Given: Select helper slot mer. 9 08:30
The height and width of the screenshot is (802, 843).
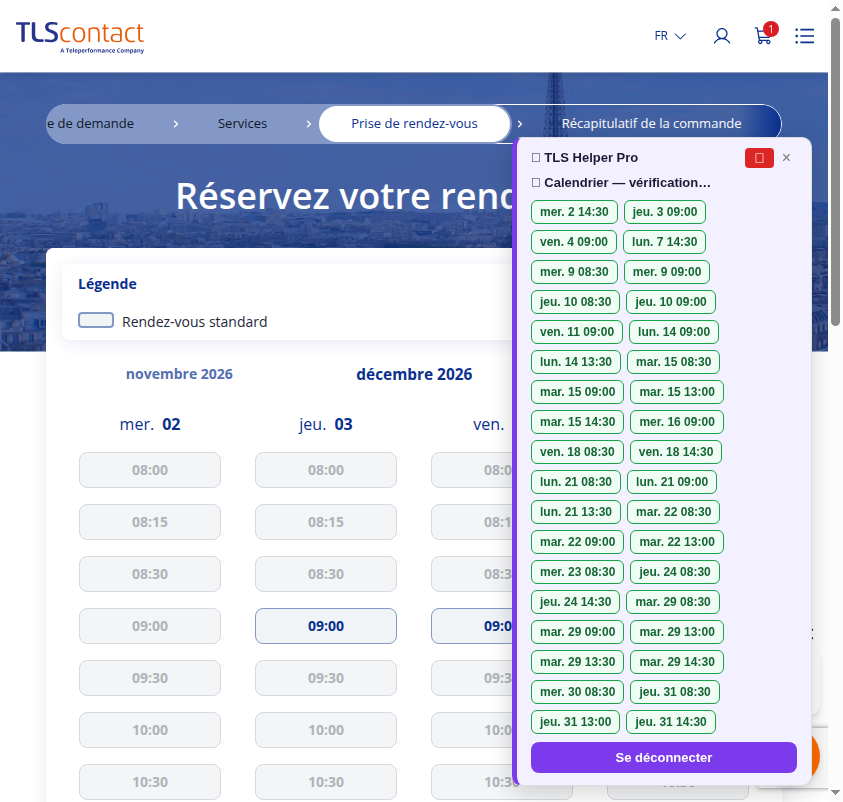Looking at the screenshot, I should click(x=574, y=272).
